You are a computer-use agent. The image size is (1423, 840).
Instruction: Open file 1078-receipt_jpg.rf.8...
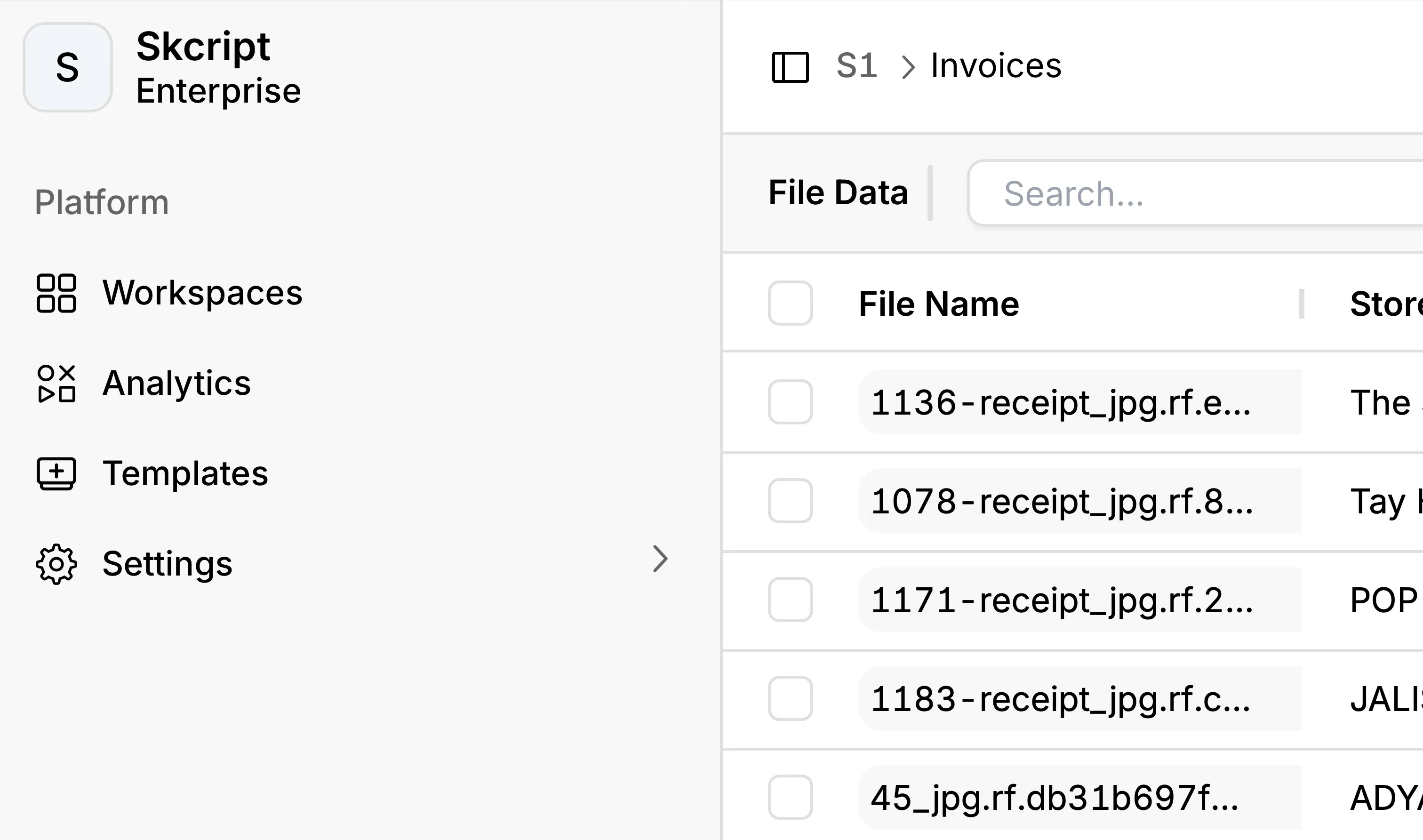click(x=1061, y=501)
